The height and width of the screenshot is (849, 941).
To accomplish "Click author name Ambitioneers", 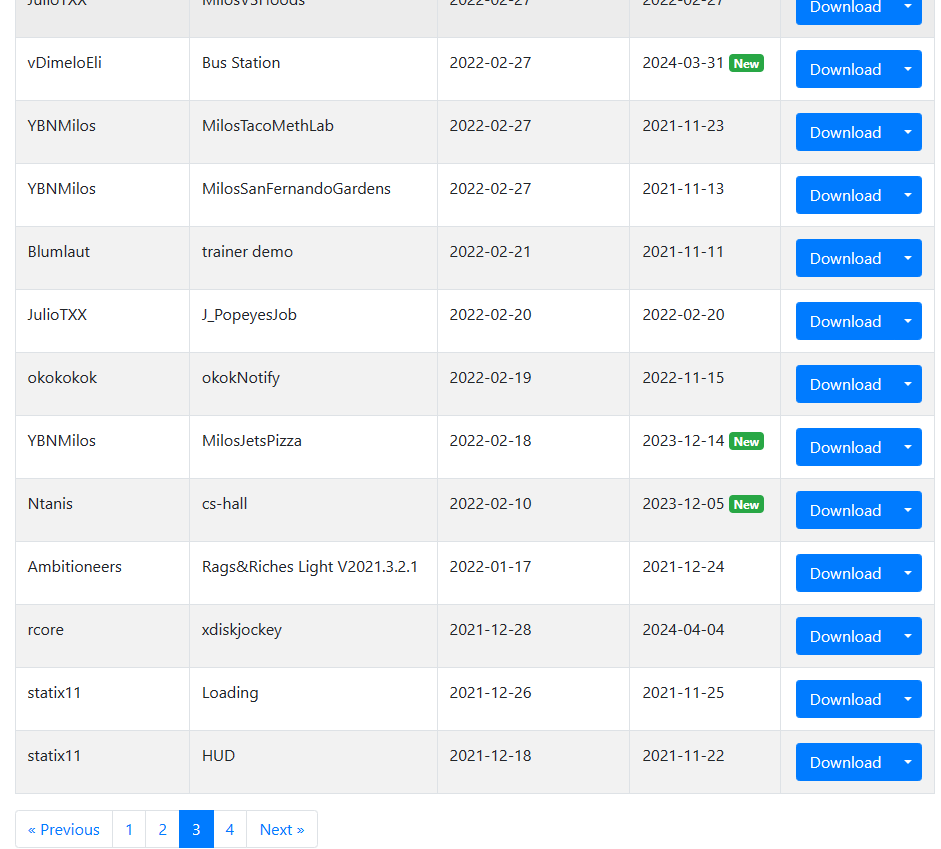I will click(x=74, y=566).
